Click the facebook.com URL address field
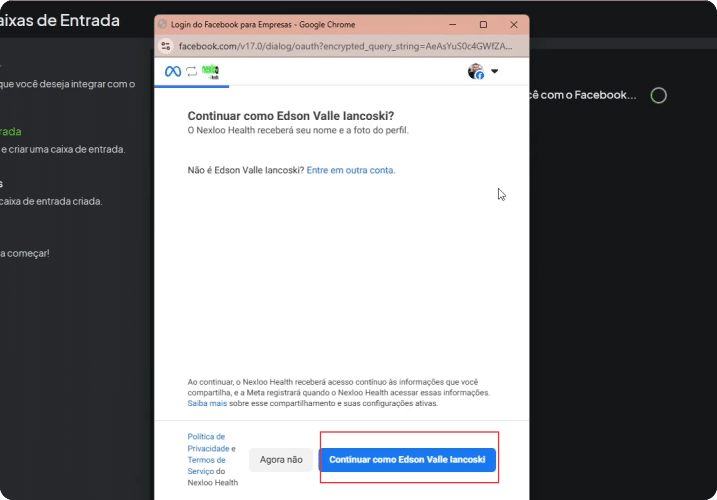The height and width of the screenshot is (500, 717). point(345,46)
